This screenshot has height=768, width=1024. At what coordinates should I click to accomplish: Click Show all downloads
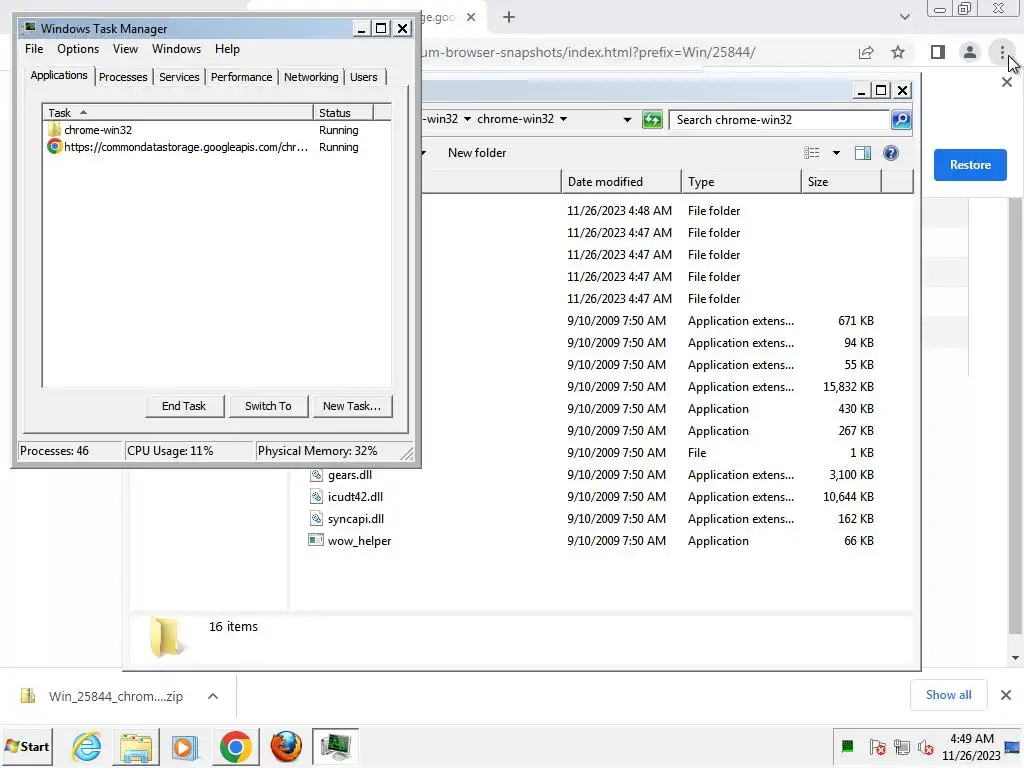pyautogui.click(x=948, y=695)
